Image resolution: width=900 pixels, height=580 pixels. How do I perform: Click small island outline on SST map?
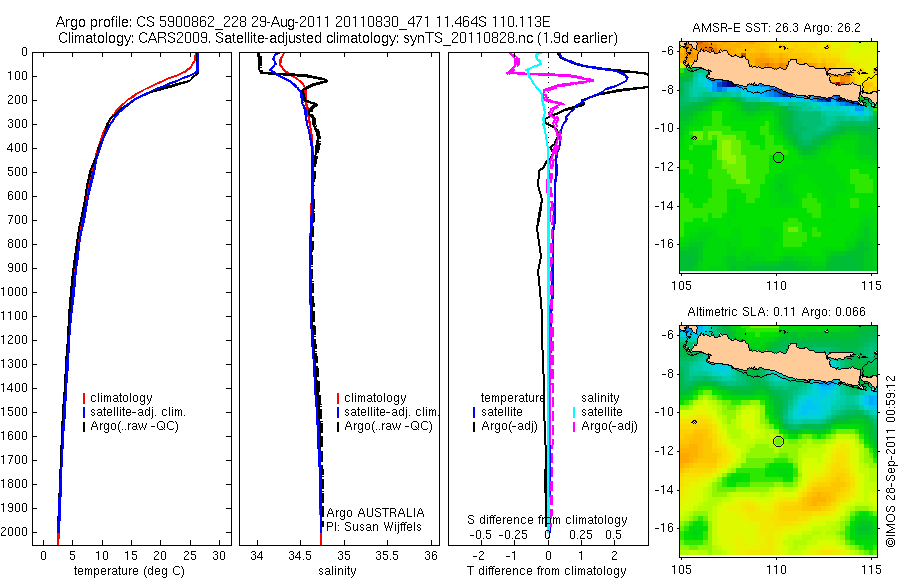click(x=695, y=138)
